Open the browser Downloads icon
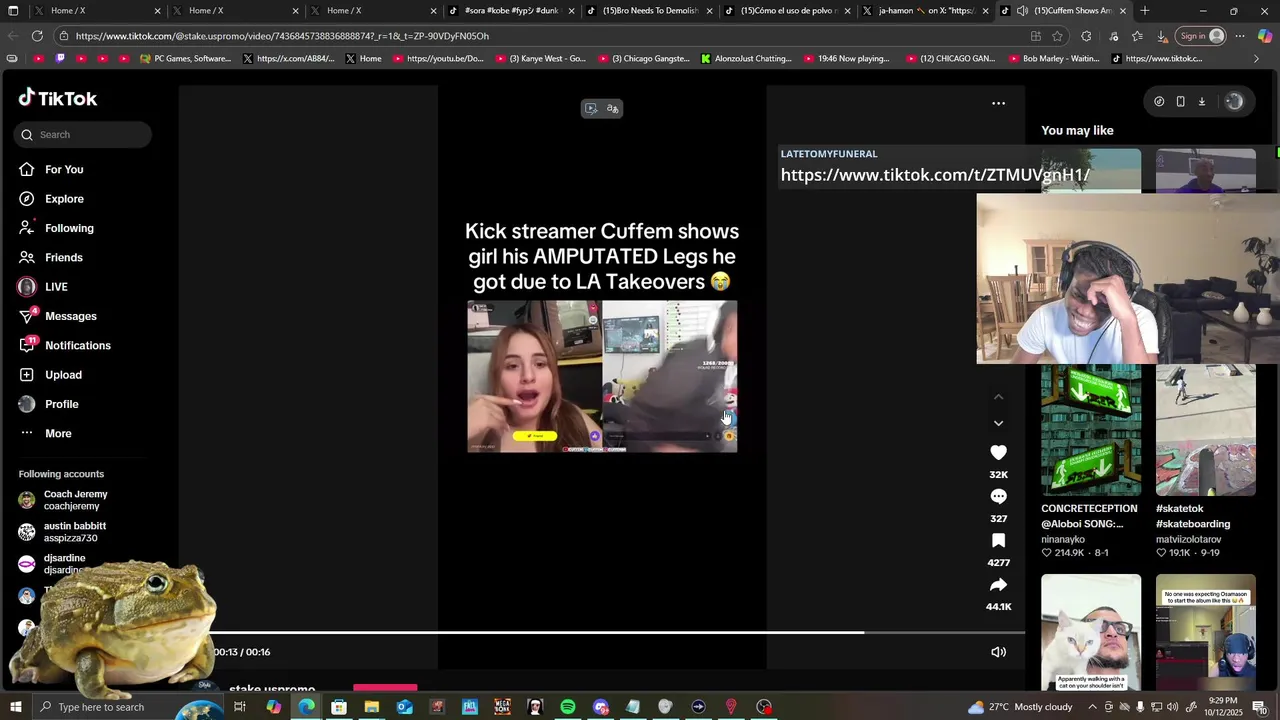Screen dimensions: 1280x720 click(1161, 36)
